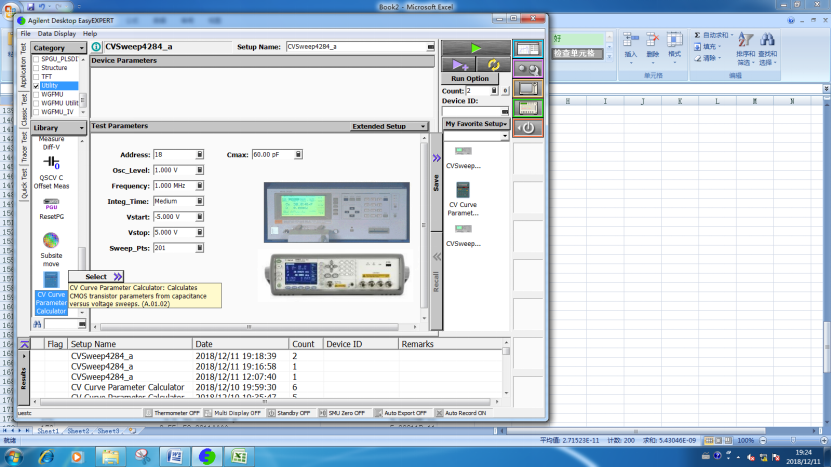Open keypad for the Count field

494,91
